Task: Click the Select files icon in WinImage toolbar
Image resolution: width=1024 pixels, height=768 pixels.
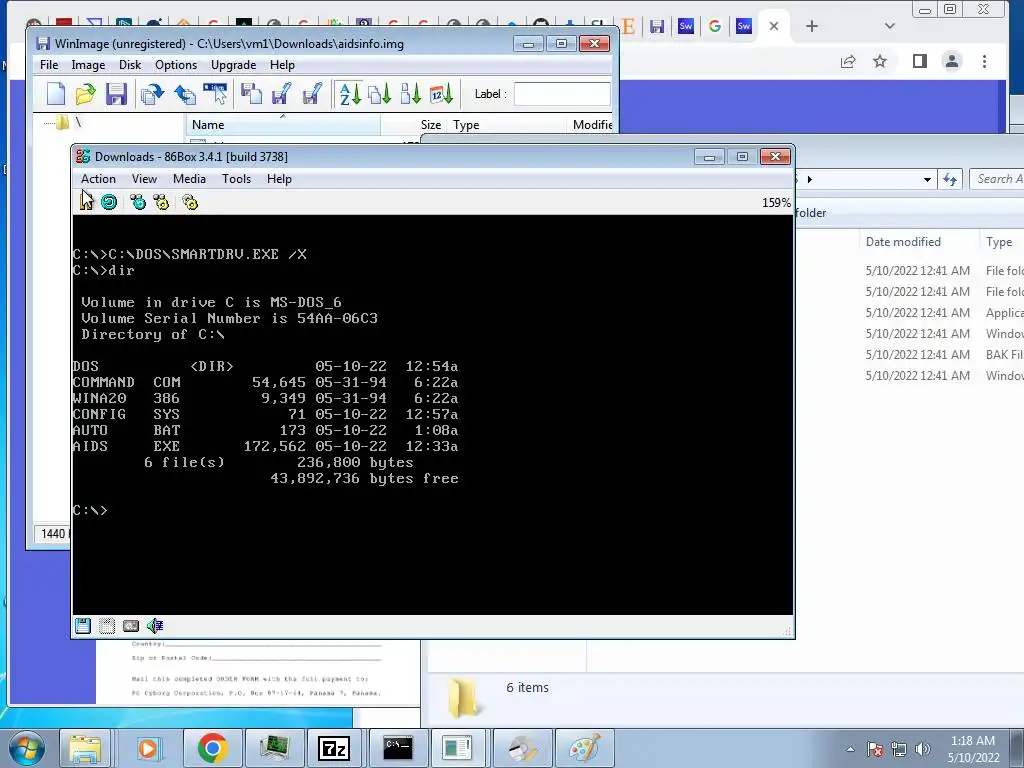Action: [216, 94]
